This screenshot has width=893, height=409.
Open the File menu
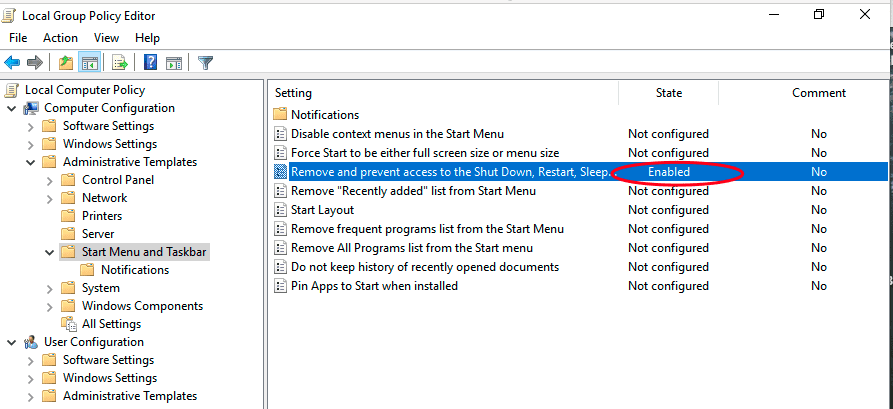[x=18, y=38]
